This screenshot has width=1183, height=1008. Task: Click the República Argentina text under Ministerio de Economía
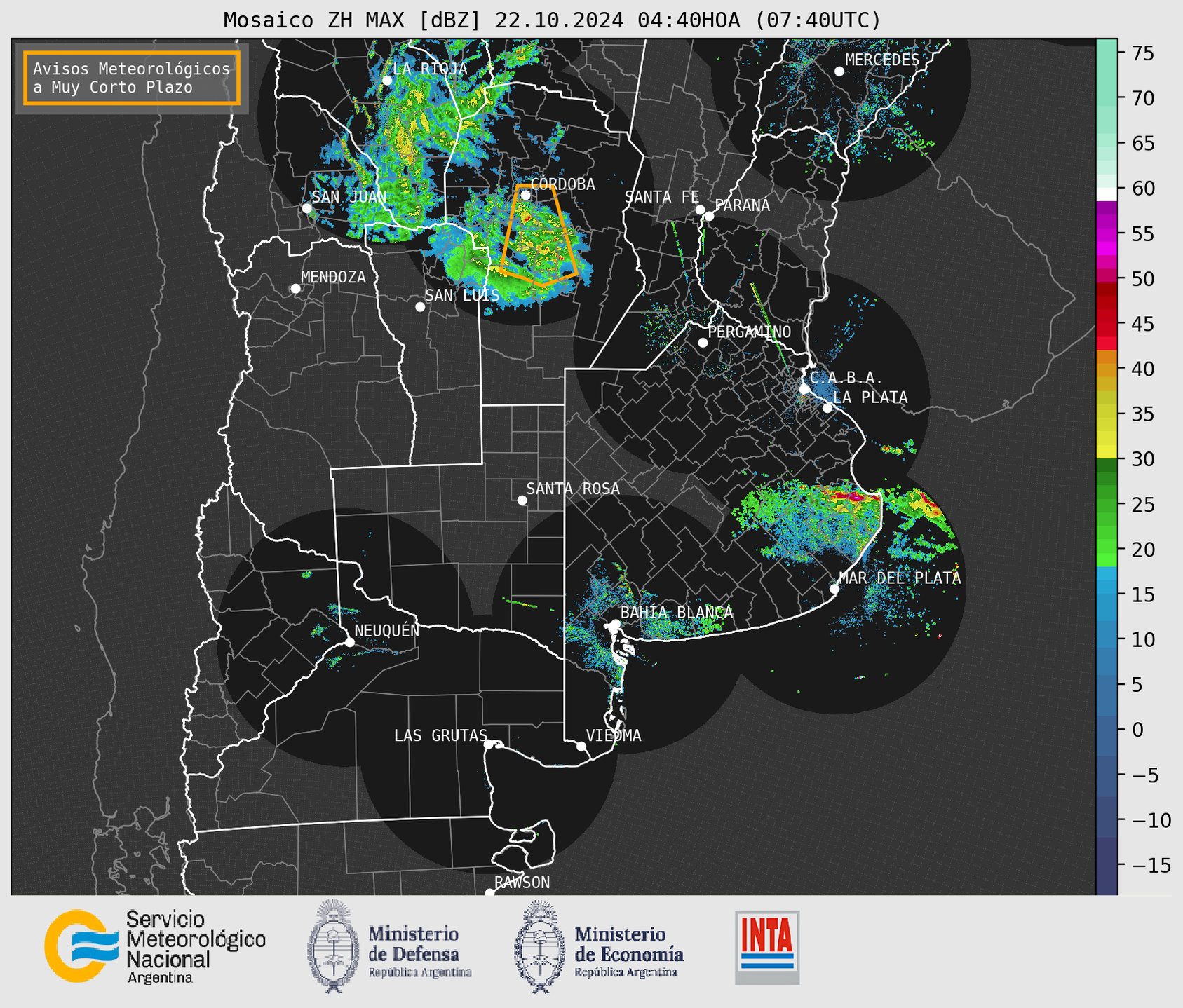(626, 972)
